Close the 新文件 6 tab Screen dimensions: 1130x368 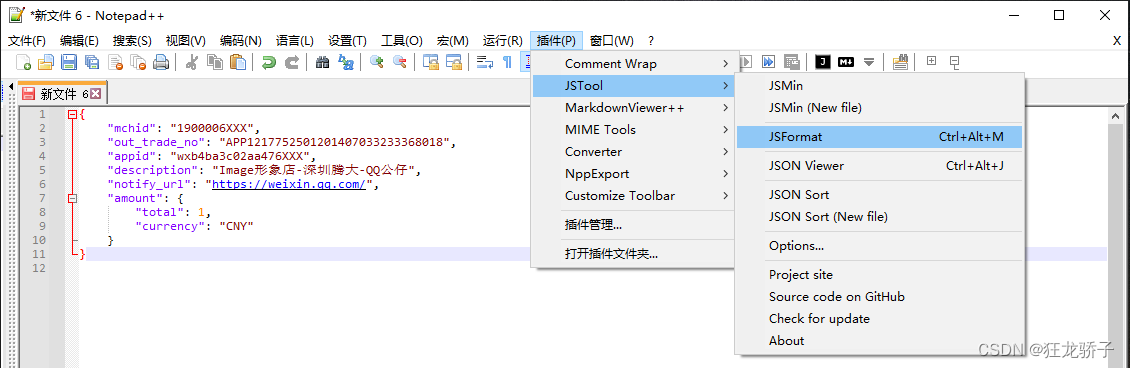point(95,94)
